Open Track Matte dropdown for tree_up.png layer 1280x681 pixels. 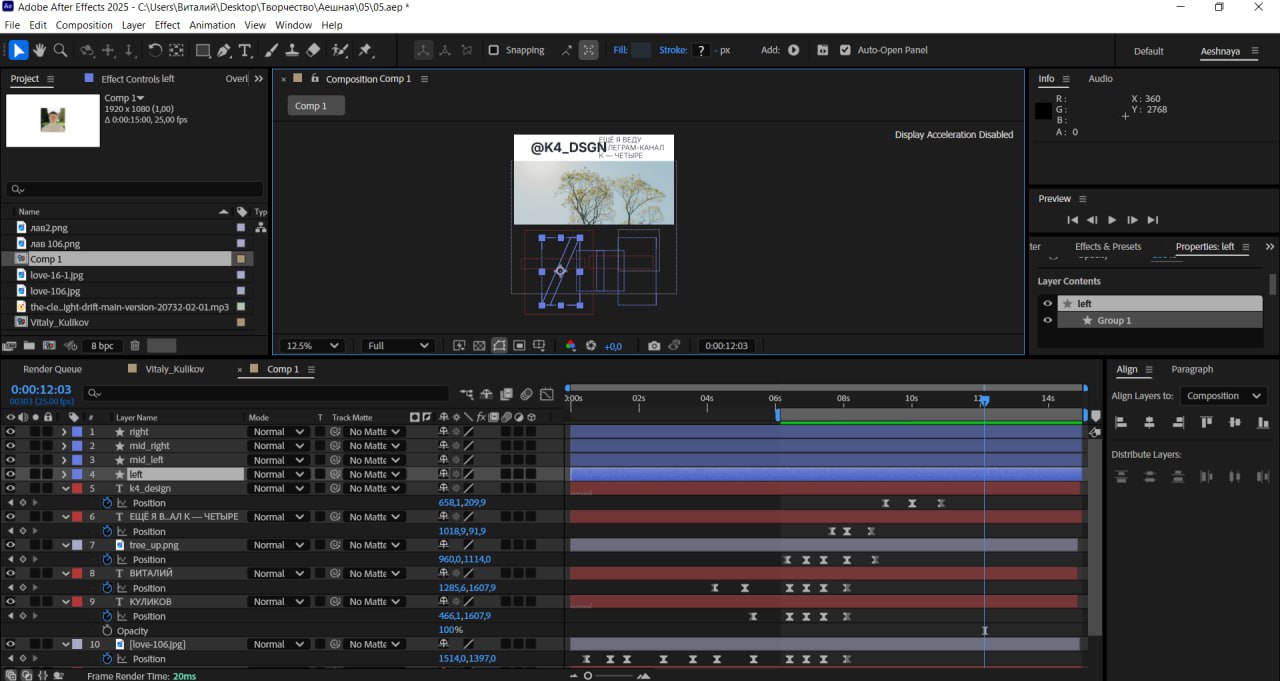(373, 545)
